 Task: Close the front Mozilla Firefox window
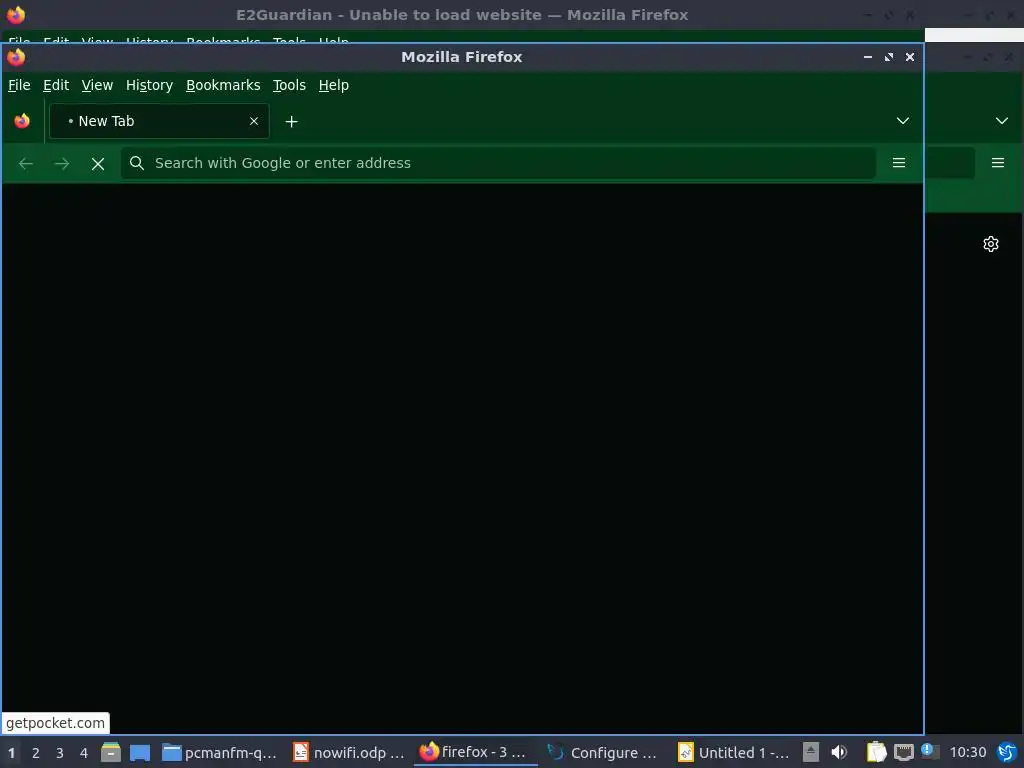910,57
